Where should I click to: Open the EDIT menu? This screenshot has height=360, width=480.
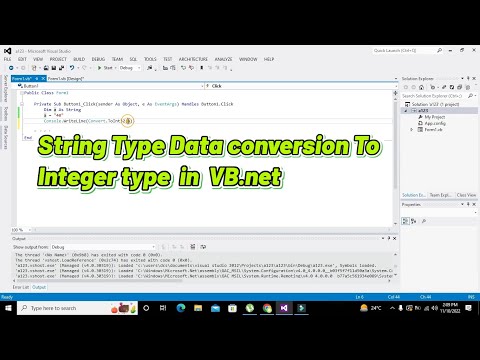[x=22, y=59]
